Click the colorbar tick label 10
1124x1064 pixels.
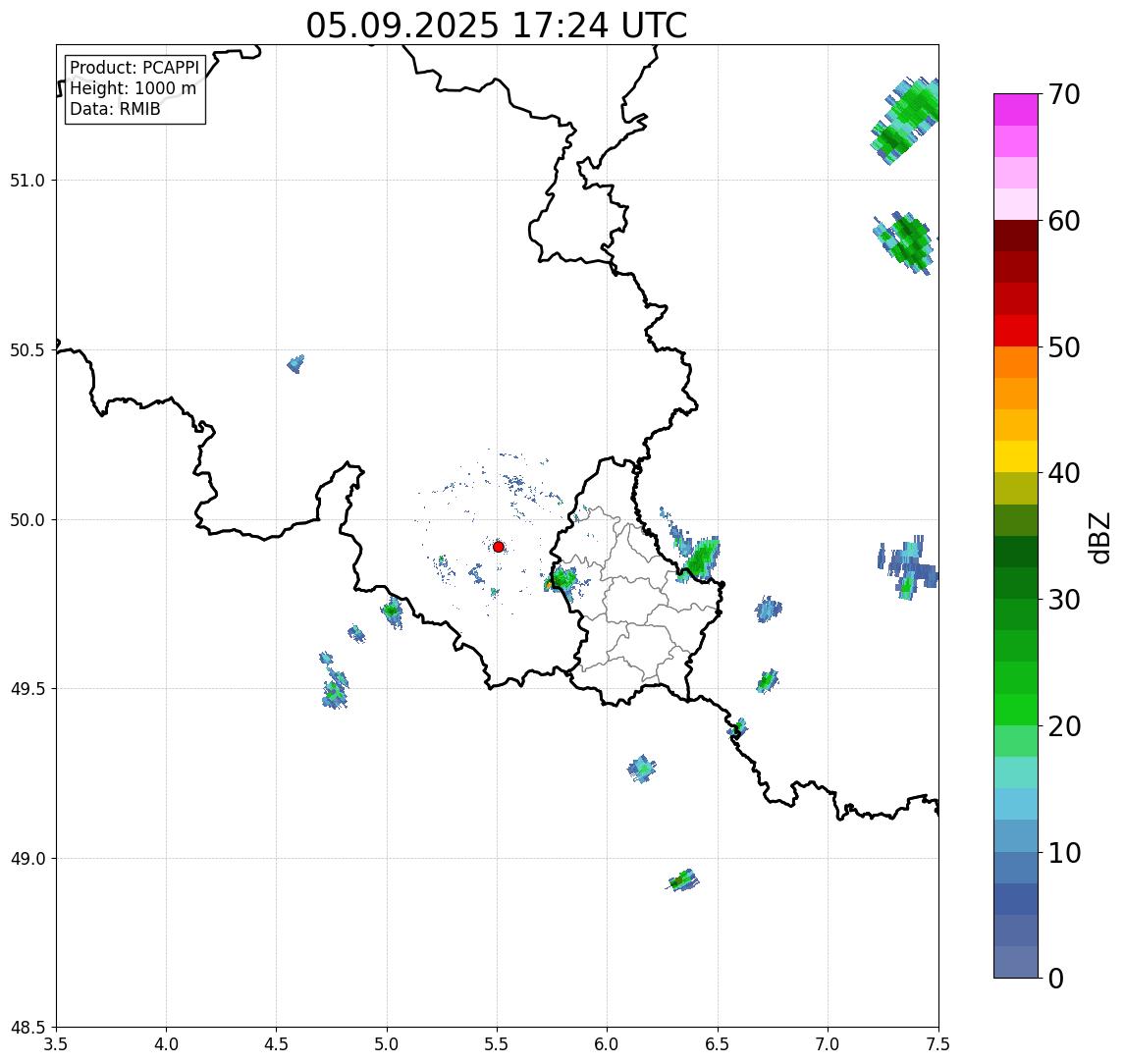tap(1064, 853)
